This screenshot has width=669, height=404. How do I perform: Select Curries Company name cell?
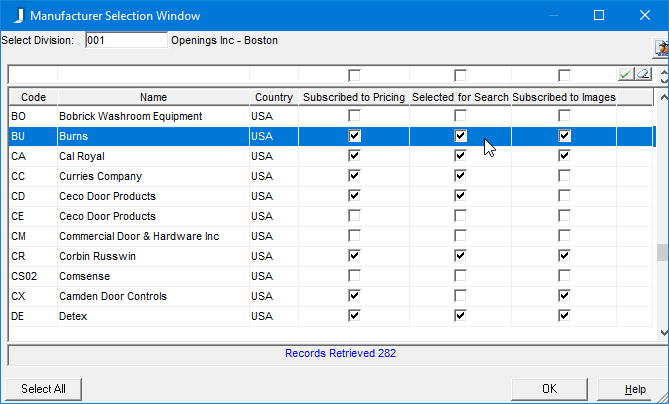[154, 176]
